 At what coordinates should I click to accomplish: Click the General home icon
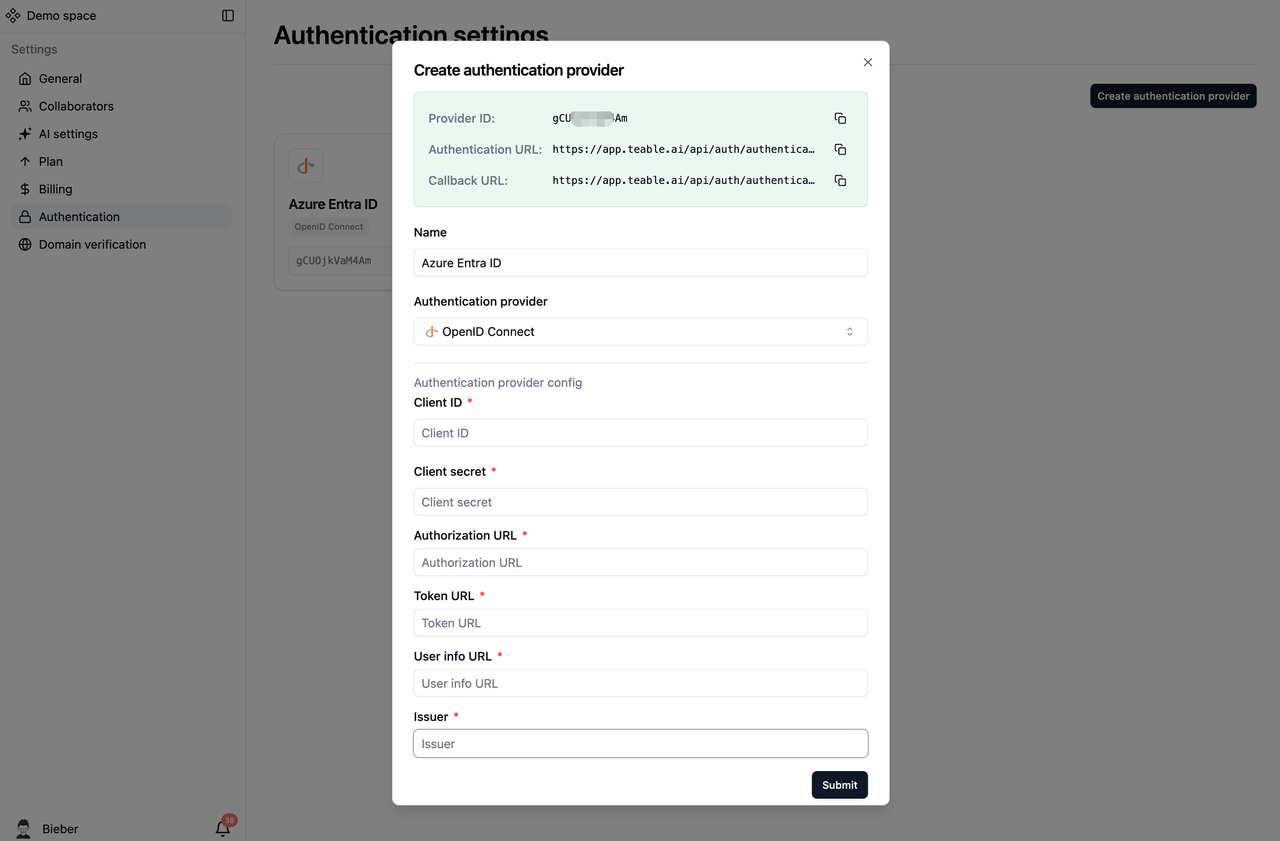pyautogui.click(x=25, y=78)
